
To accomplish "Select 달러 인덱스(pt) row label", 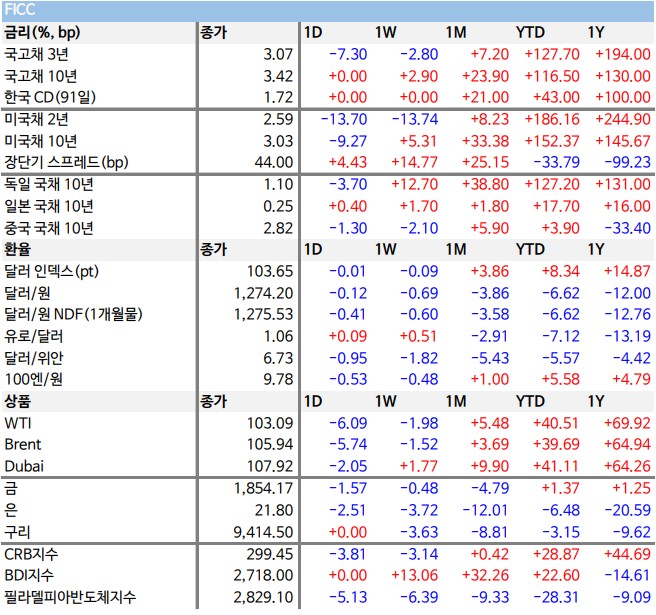I will pyautogui.click(x=51, y=272).
